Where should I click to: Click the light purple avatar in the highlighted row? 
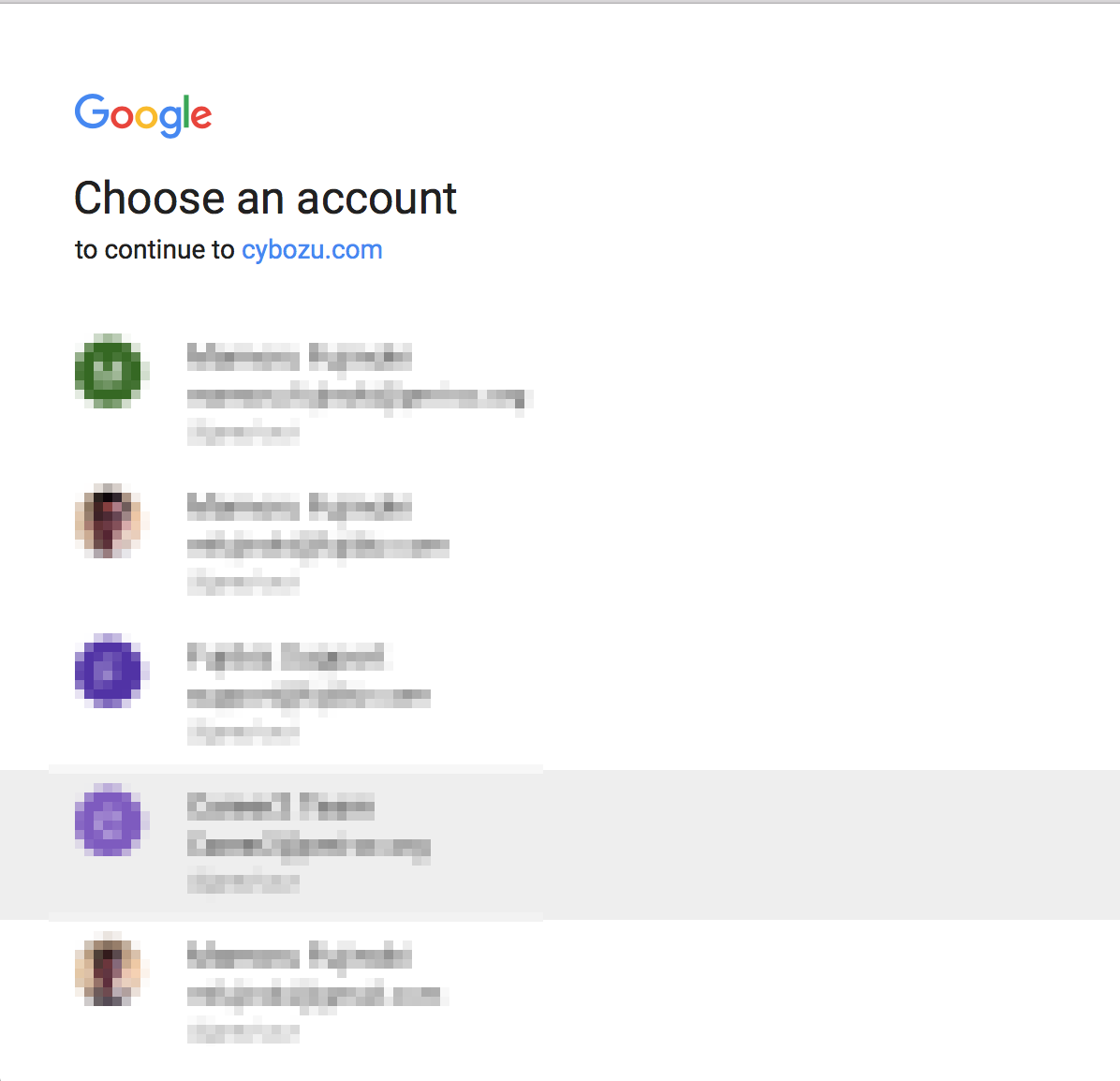[x=109, y=821]
